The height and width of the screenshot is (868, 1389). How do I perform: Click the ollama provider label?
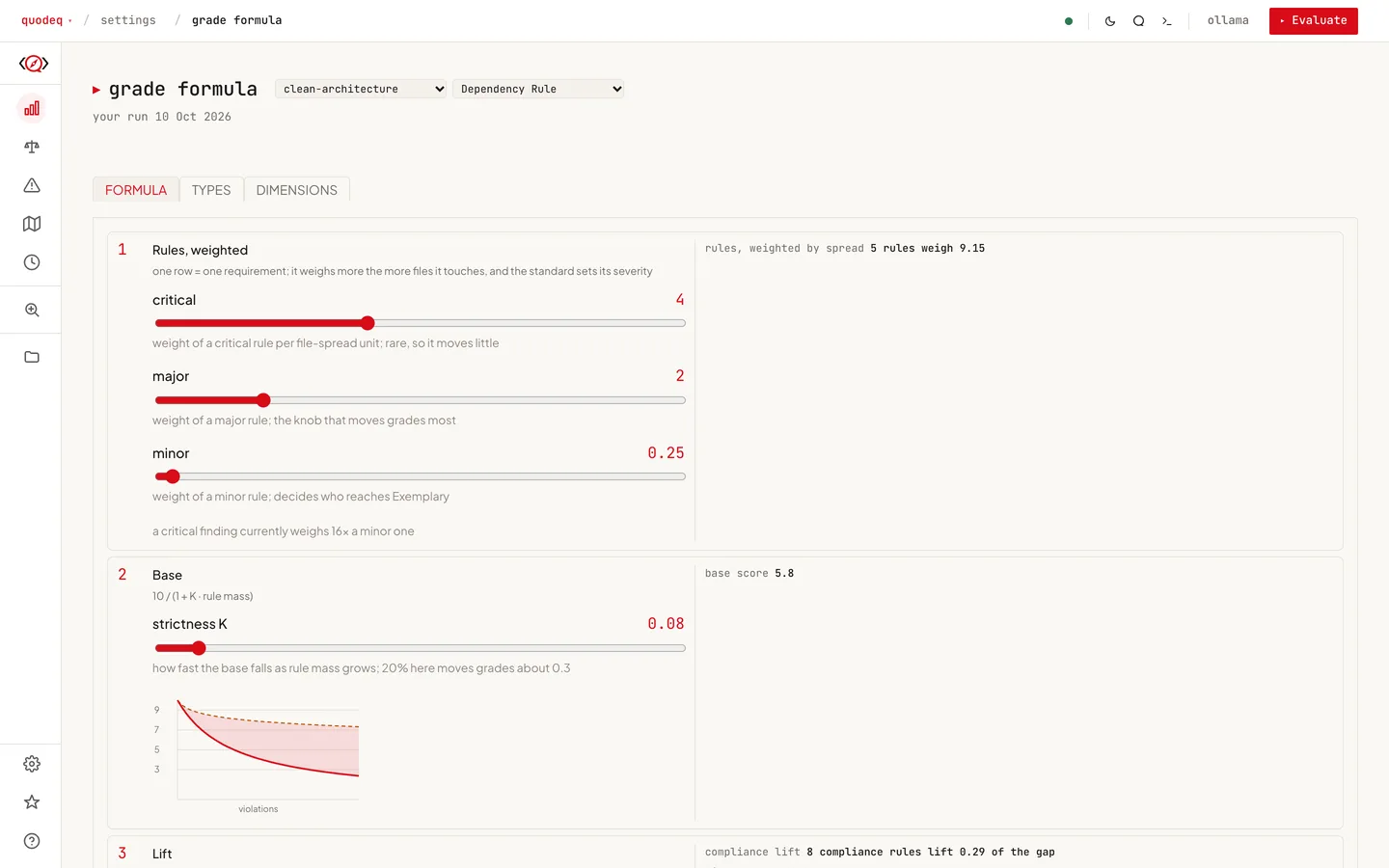point(1228,20)
